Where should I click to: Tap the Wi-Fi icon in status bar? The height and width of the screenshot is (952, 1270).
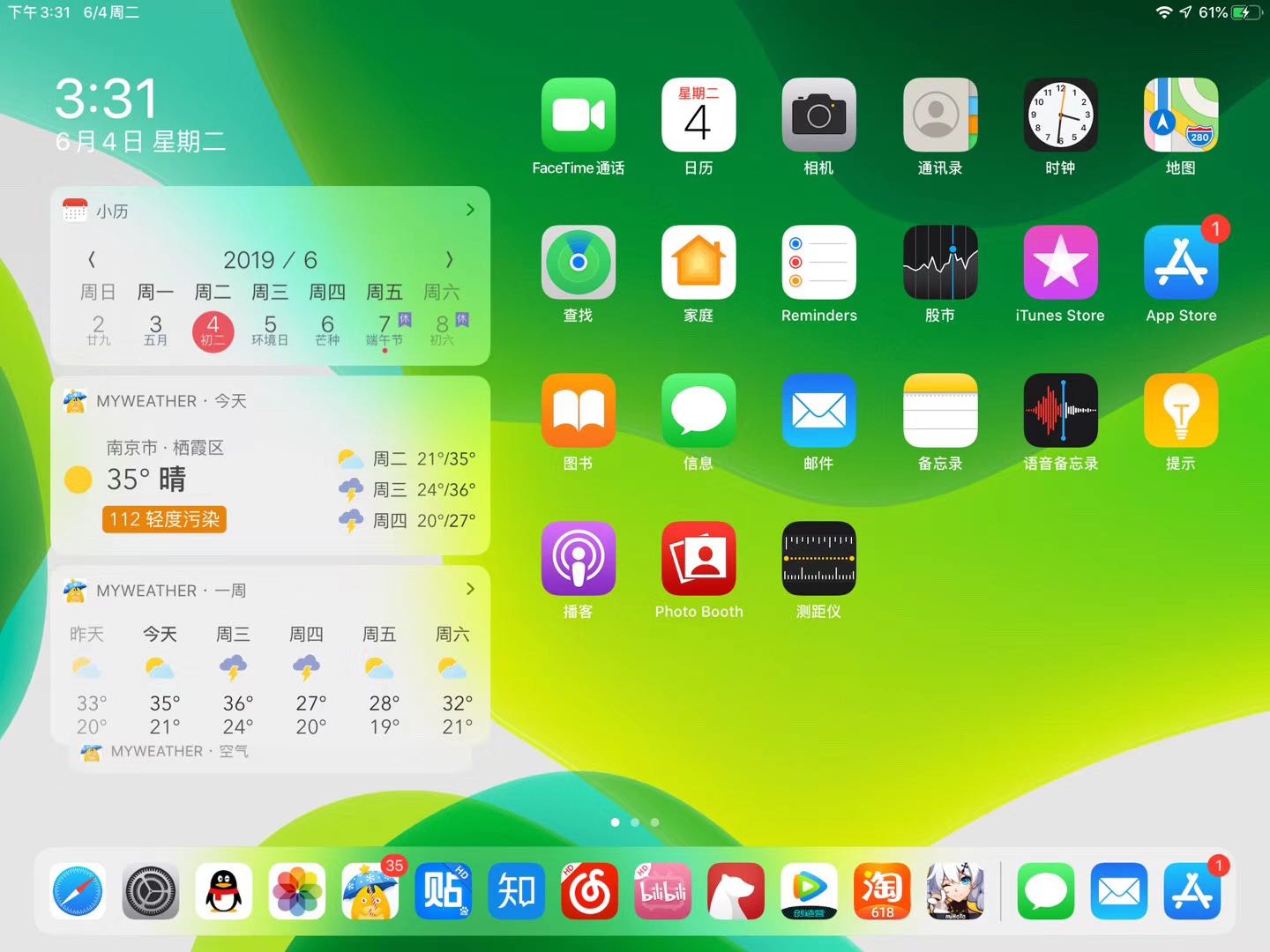pos(1164,12)
